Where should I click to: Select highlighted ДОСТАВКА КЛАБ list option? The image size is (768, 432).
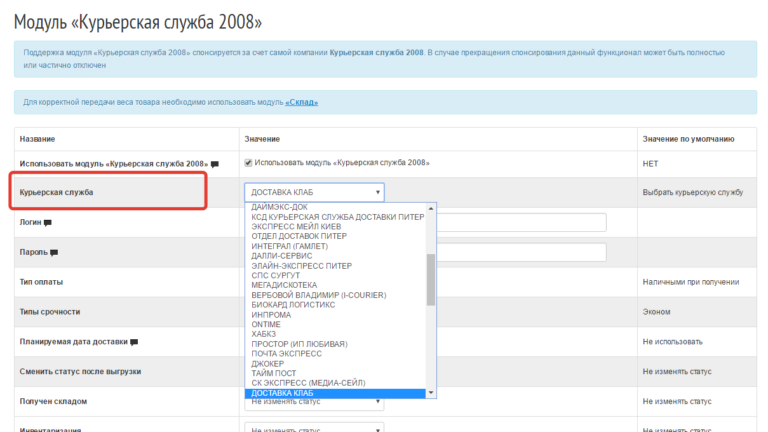tap(335, 393)
